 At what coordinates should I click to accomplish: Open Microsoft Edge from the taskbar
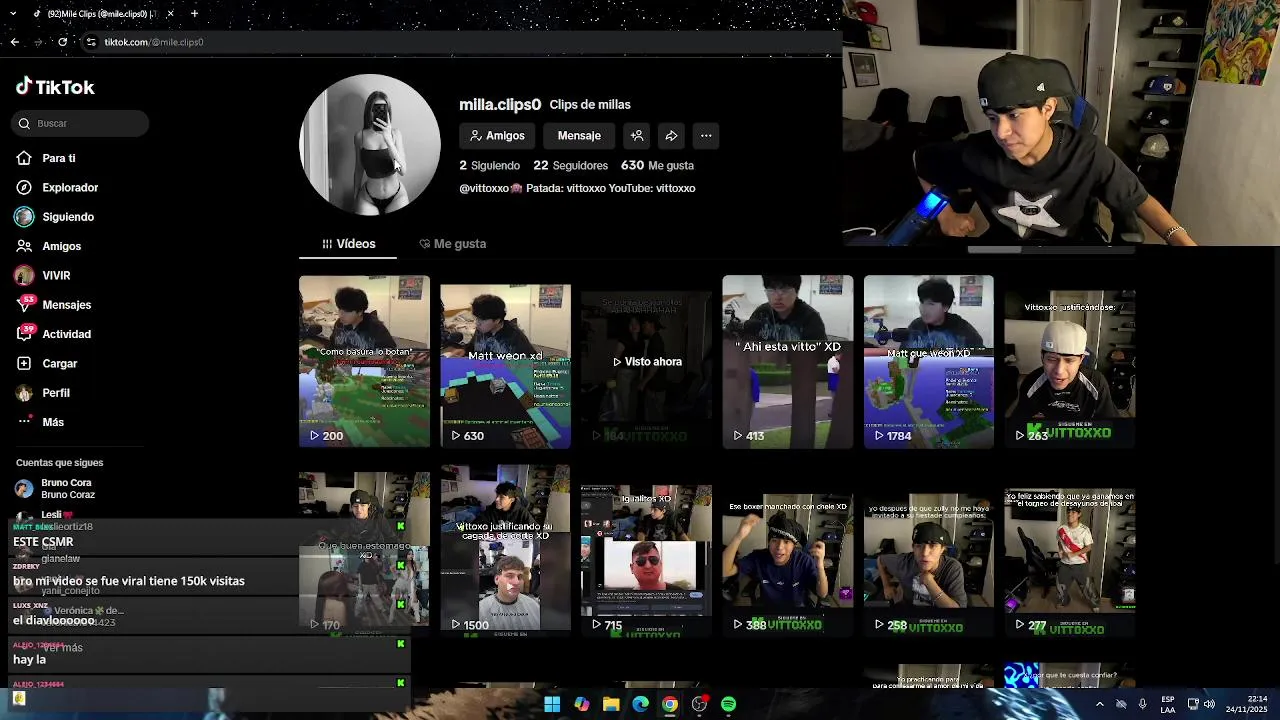(x=640, y=704)
